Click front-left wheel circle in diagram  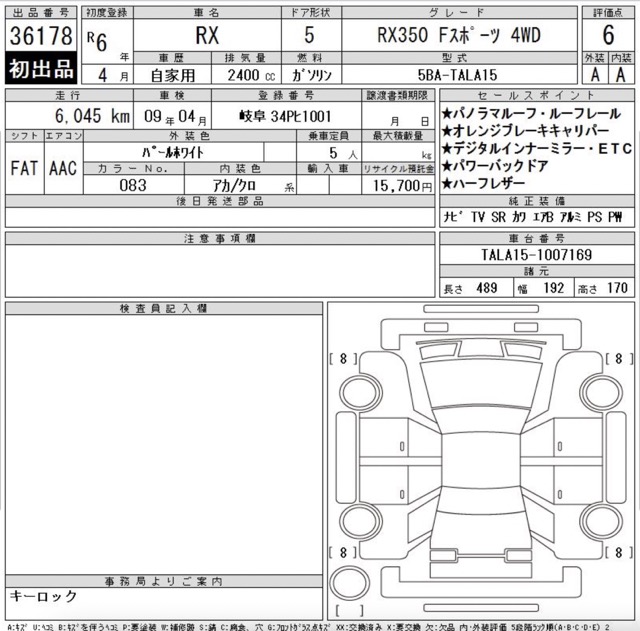pyautogui.click(x=361, y=393)
